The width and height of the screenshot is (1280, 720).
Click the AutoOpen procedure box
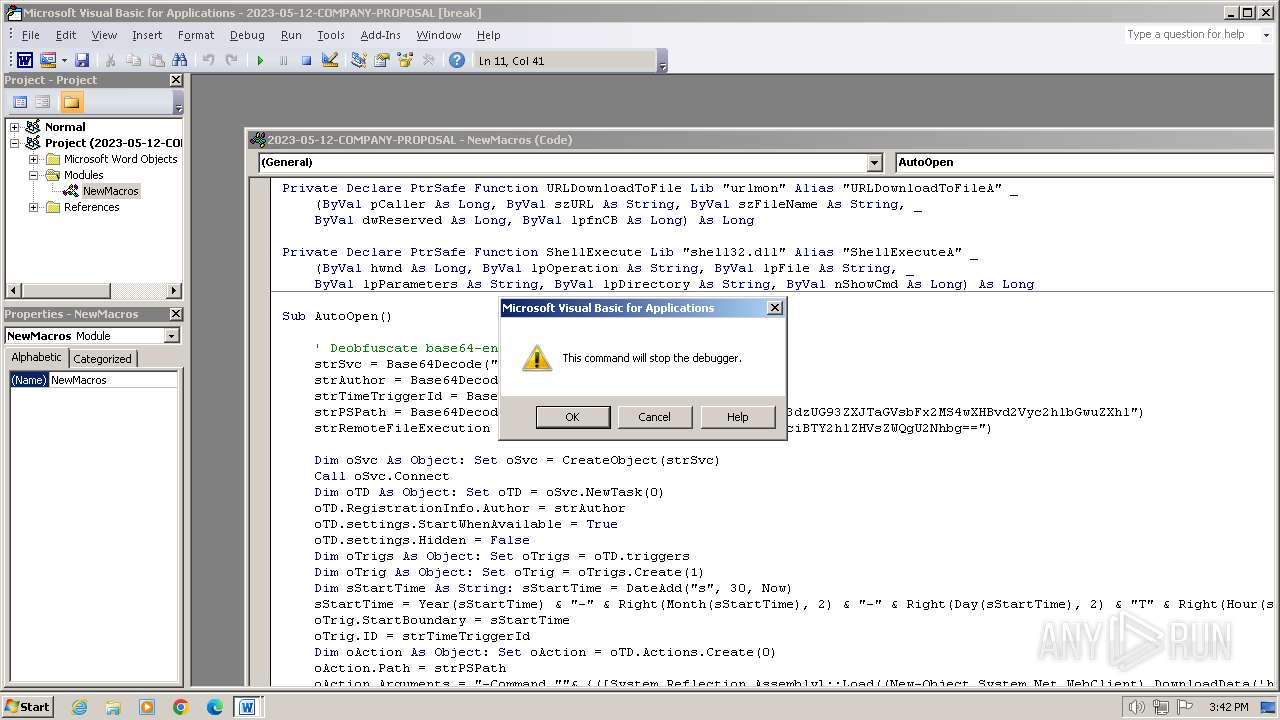coord(1085,162)
